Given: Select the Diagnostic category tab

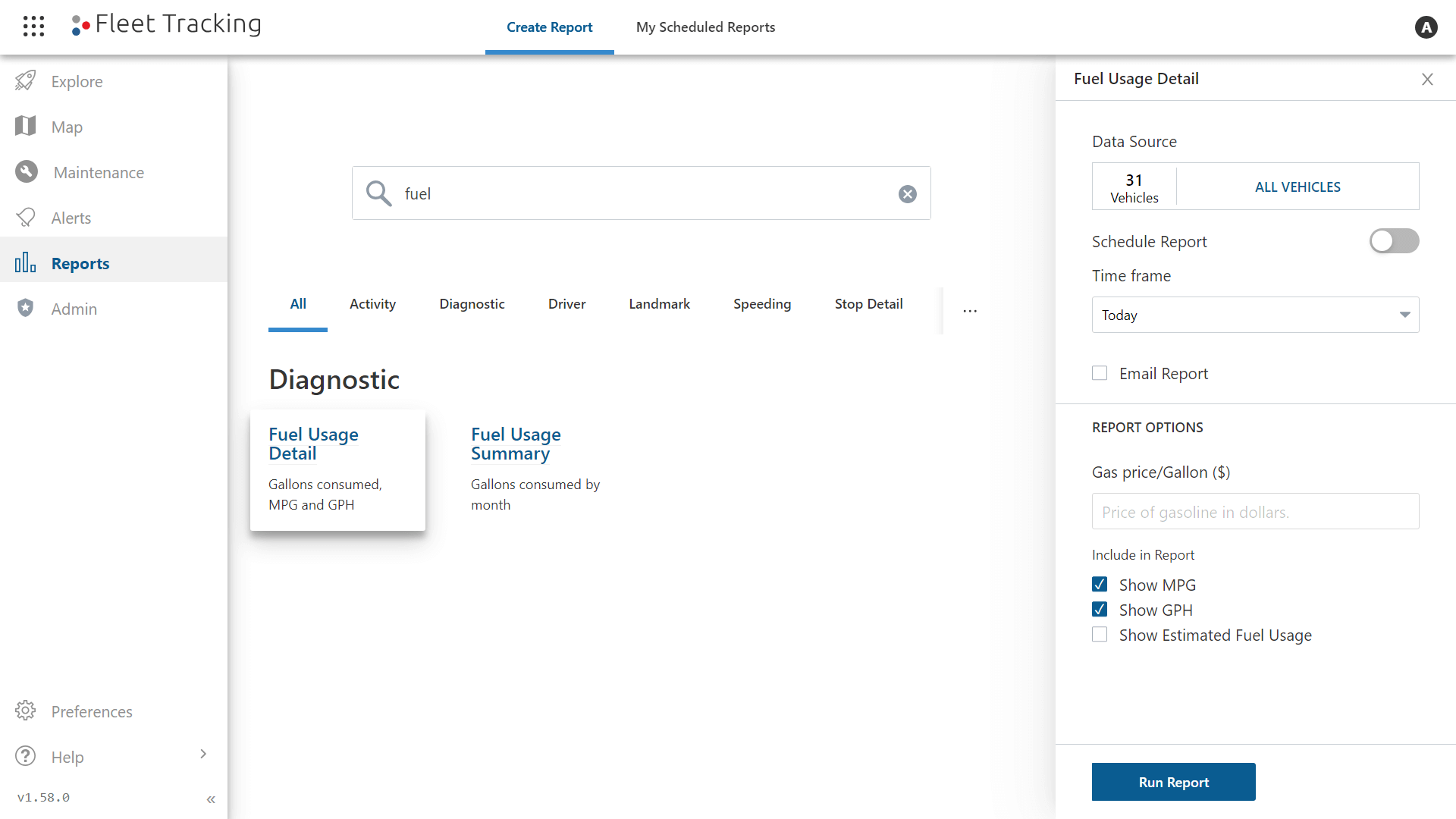Looking at the screenshot, I should point(472,304).
